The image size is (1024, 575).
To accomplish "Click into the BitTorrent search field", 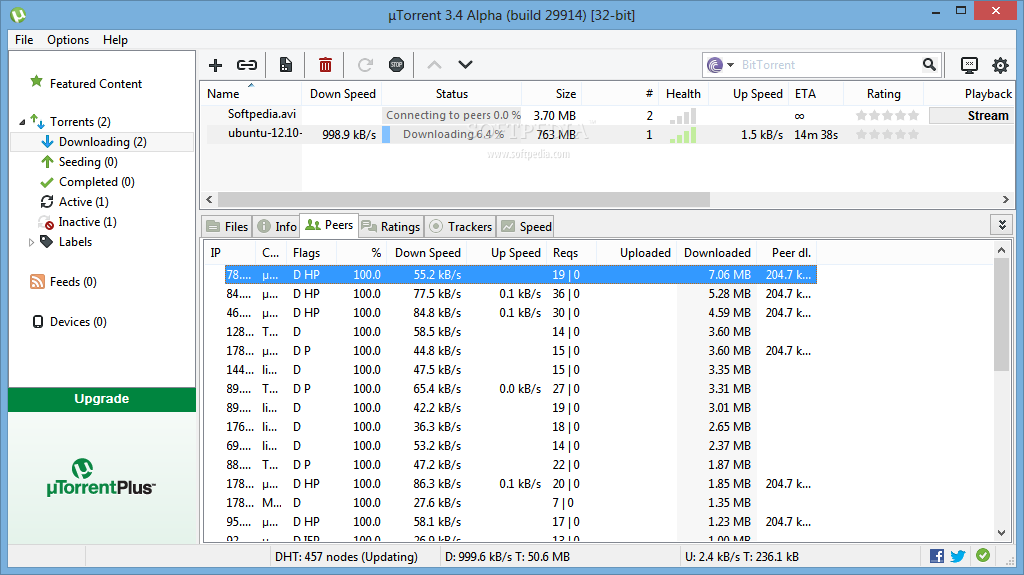I will click(x=828, y=65).
